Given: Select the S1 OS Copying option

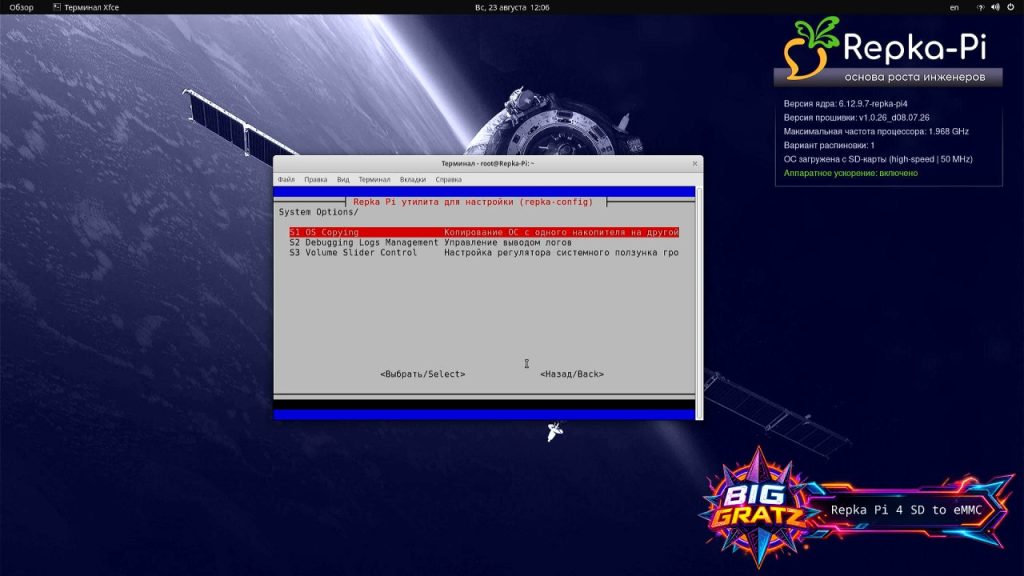Looking at the screenshot, I should click(484, 232).
